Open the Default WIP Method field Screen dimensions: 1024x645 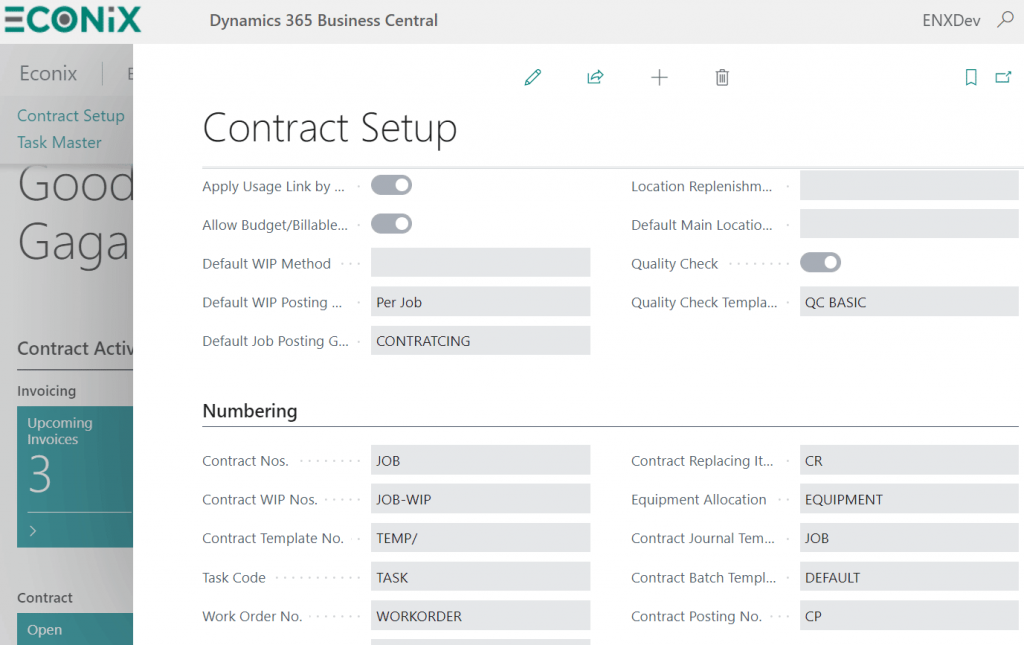(x=480, y=263)
